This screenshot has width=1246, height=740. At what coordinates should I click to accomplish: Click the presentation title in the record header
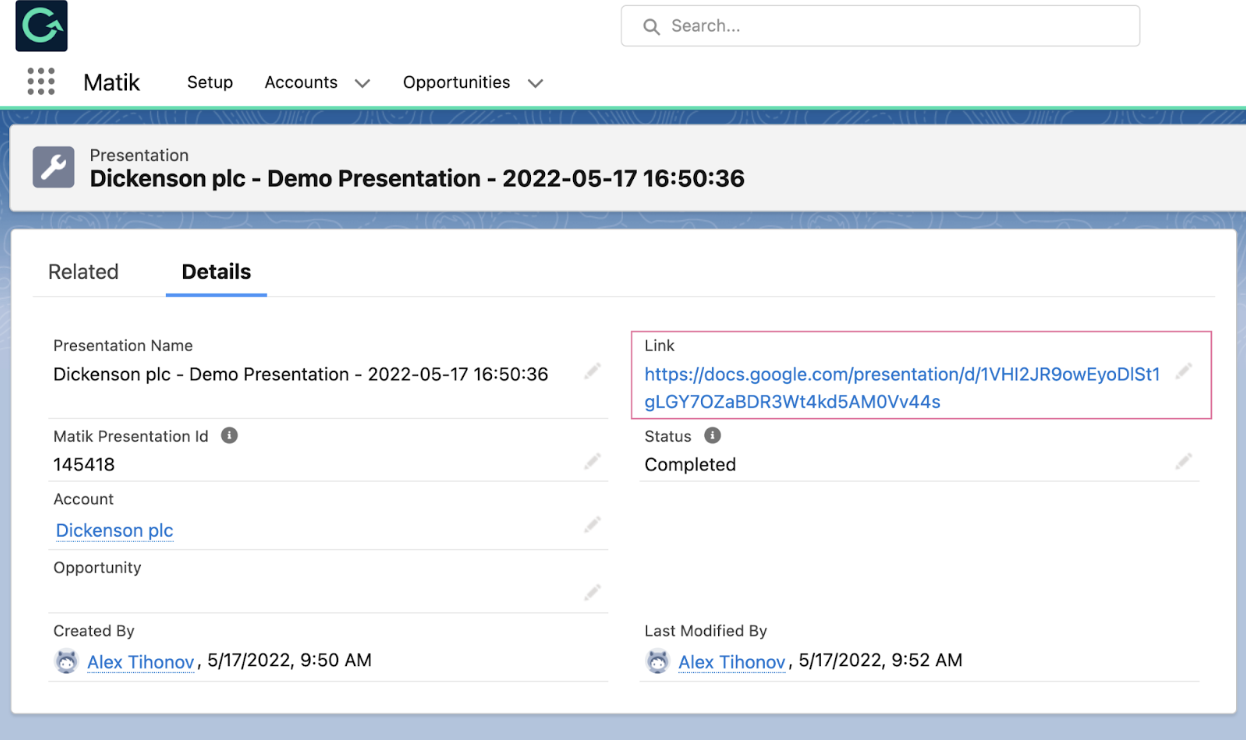click(x=417, y=179)
